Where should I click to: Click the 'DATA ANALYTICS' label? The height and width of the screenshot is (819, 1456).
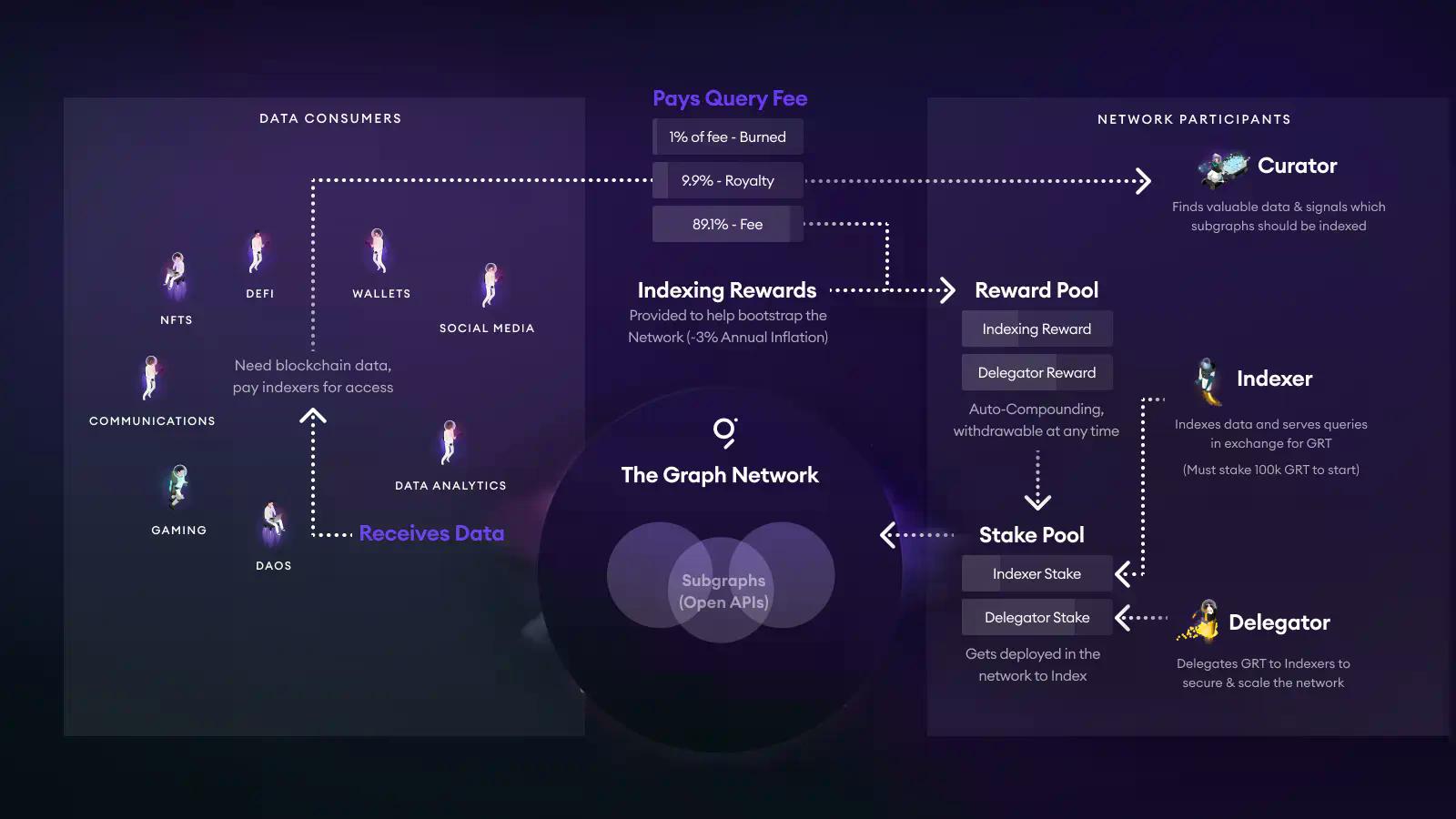[450, 486]
